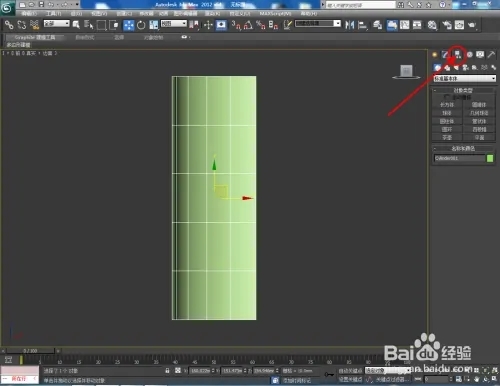This screenshot has width=500, height=386.
Task: Select the Lights create category
Action: click(456, 68)
